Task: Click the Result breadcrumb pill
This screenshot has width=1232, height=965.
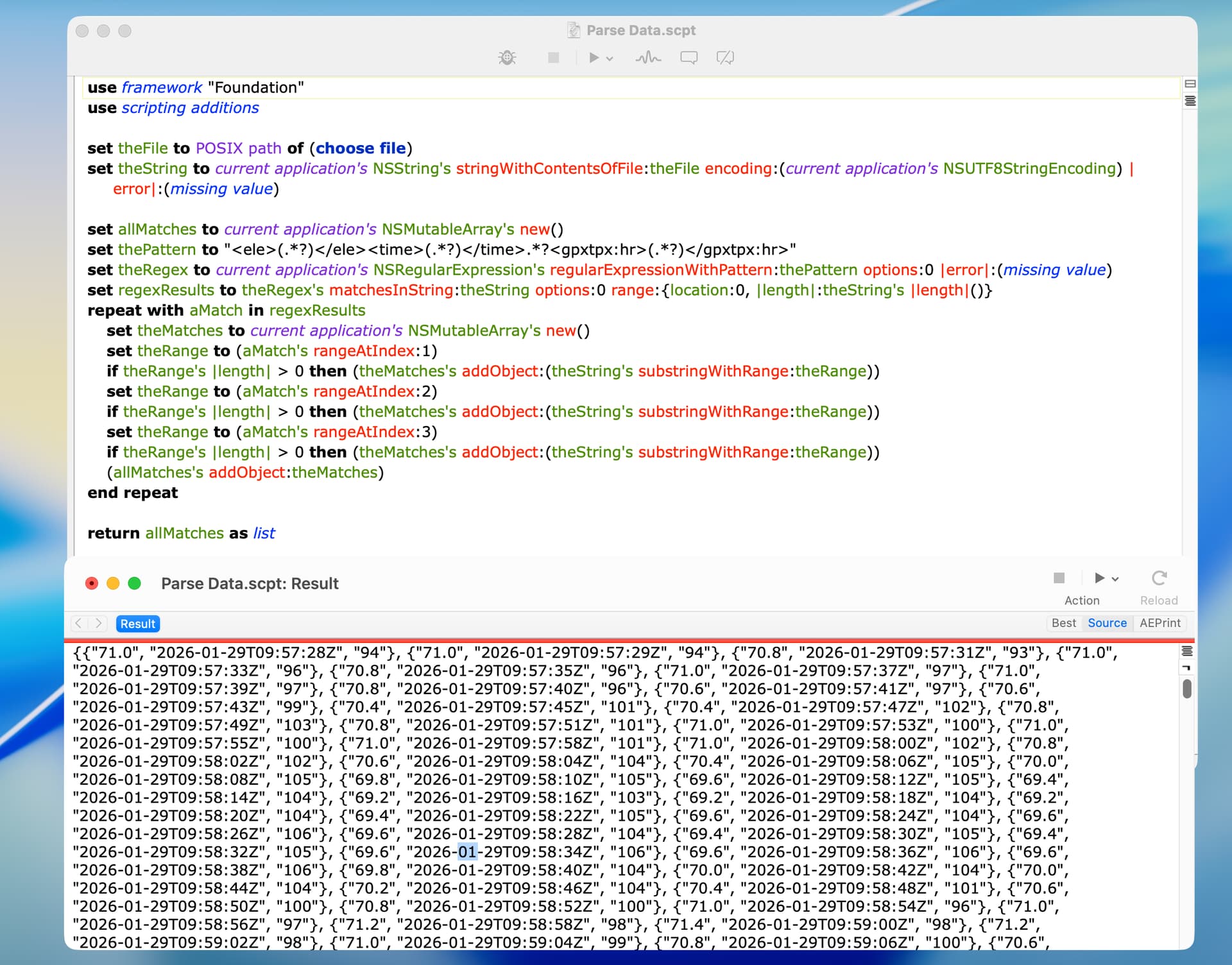Action: 137,624
